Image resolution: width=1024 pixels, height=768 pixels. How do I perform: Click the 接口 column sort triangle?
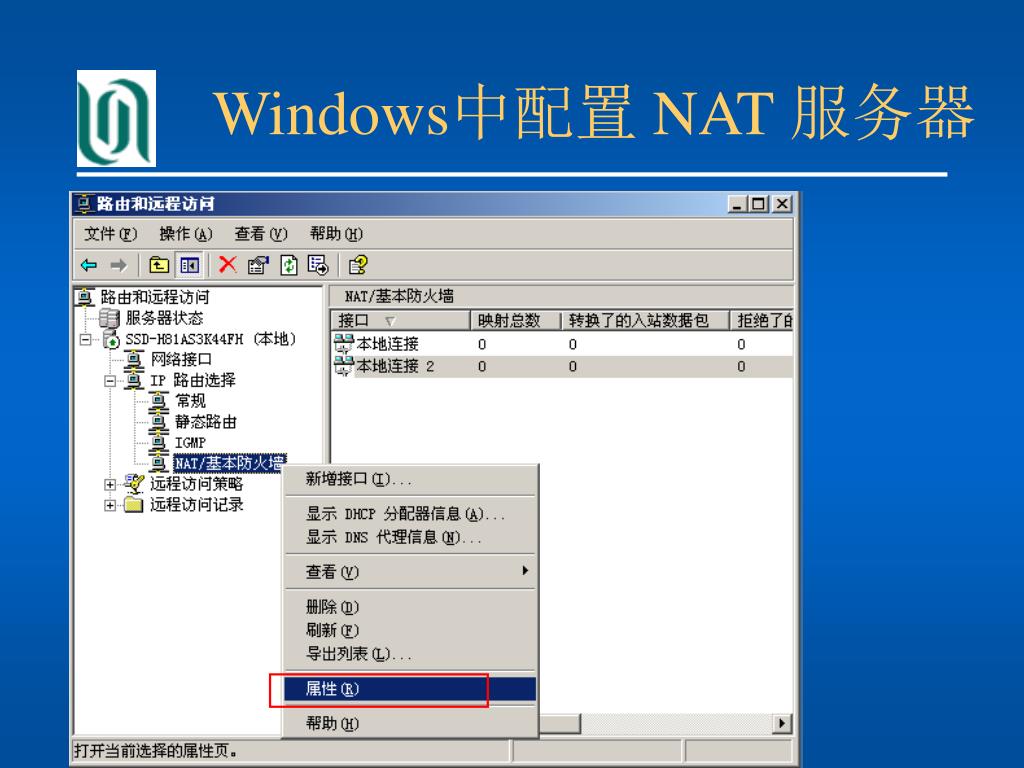[x=390, y=321]
